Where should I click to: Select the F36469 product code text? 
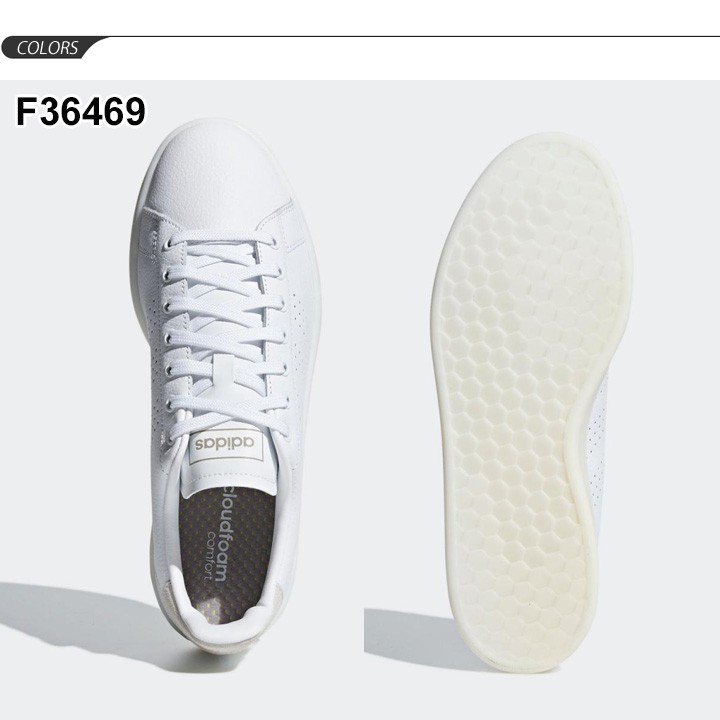coord(81,112)
